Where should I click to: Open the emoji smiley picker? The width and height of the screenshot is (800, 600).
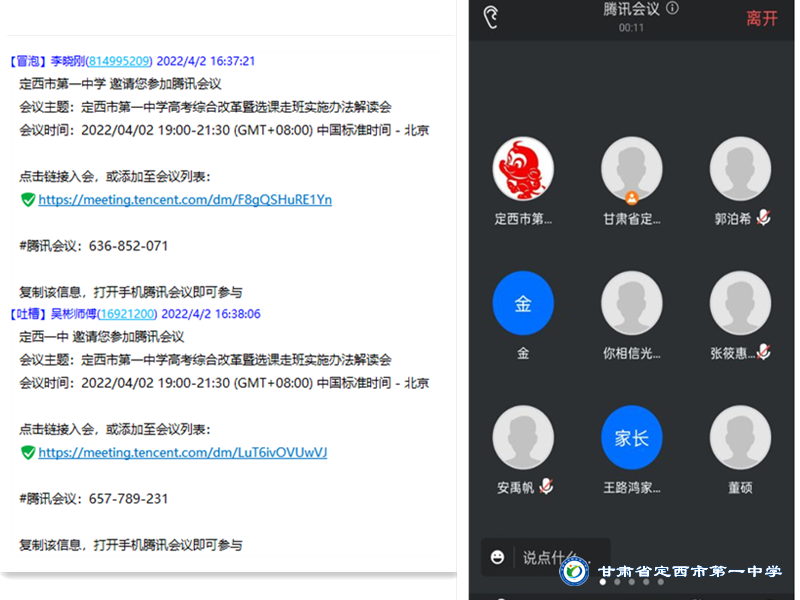497,557
